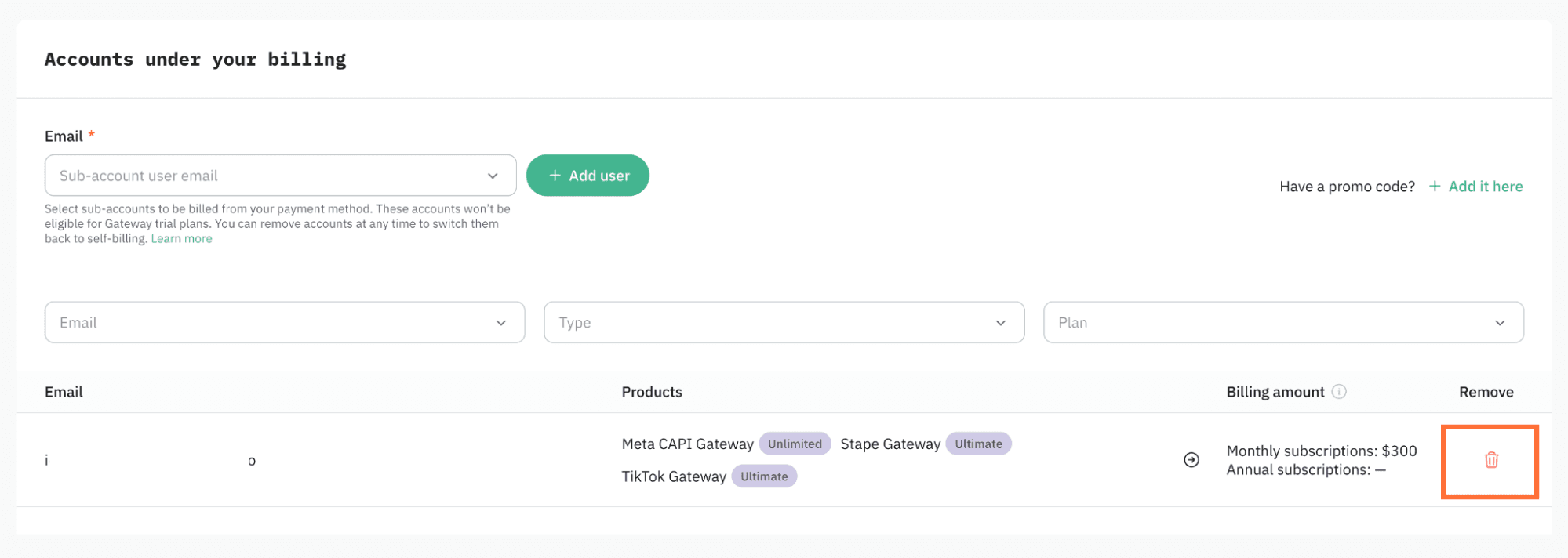Viewport: 1568px width, 558px height.
Task: Click the Products column header
Action: [x=652, y=392]
